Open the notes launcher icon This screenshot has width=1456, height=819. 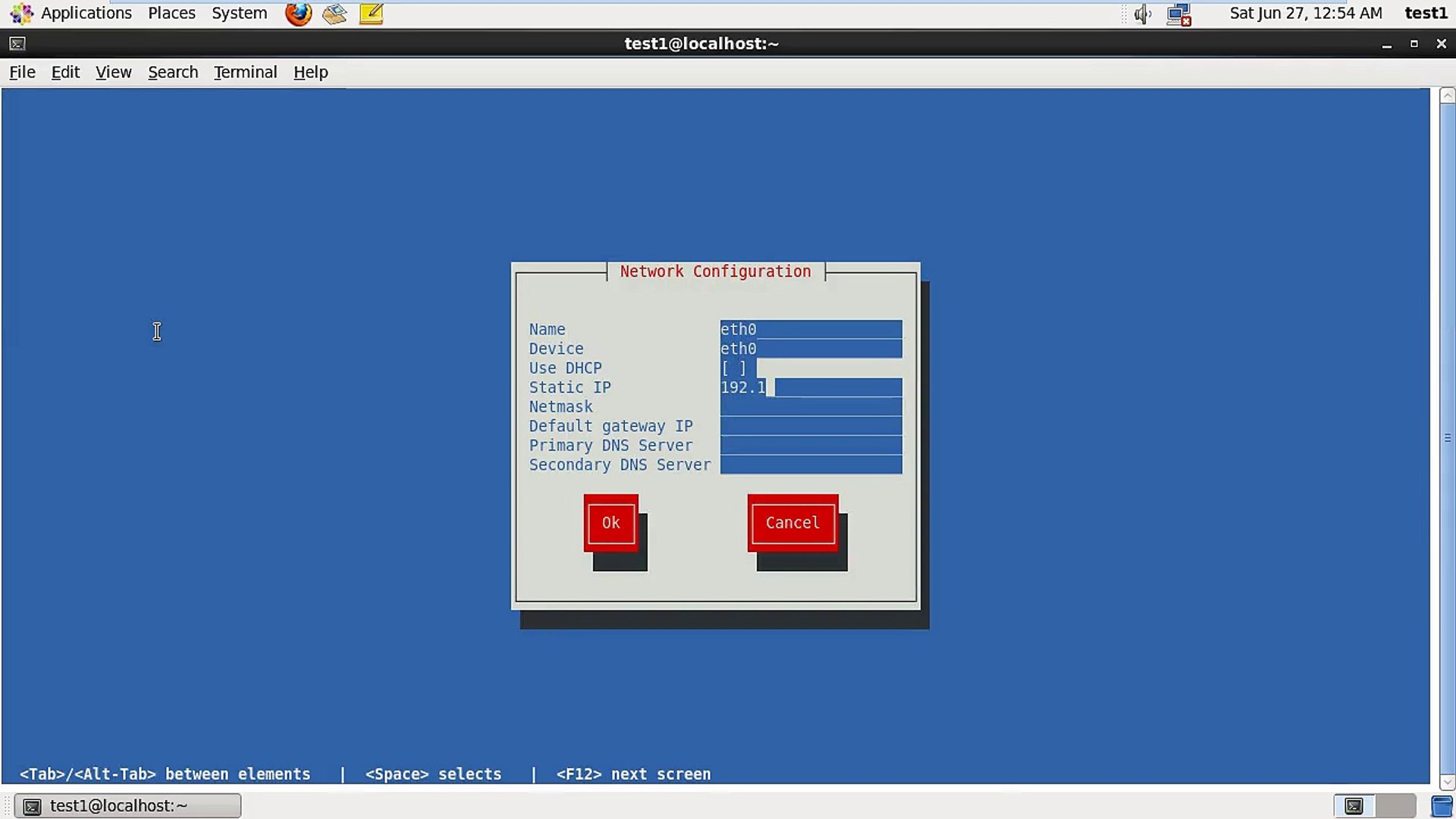(371, 14)
